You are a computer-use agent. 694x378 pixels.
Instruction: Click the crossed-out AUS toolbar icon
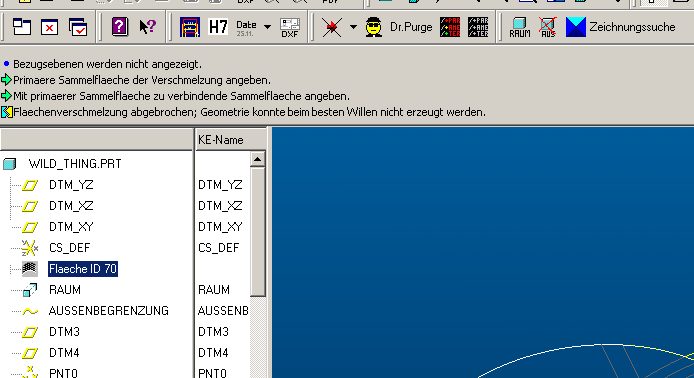(548, 27)
